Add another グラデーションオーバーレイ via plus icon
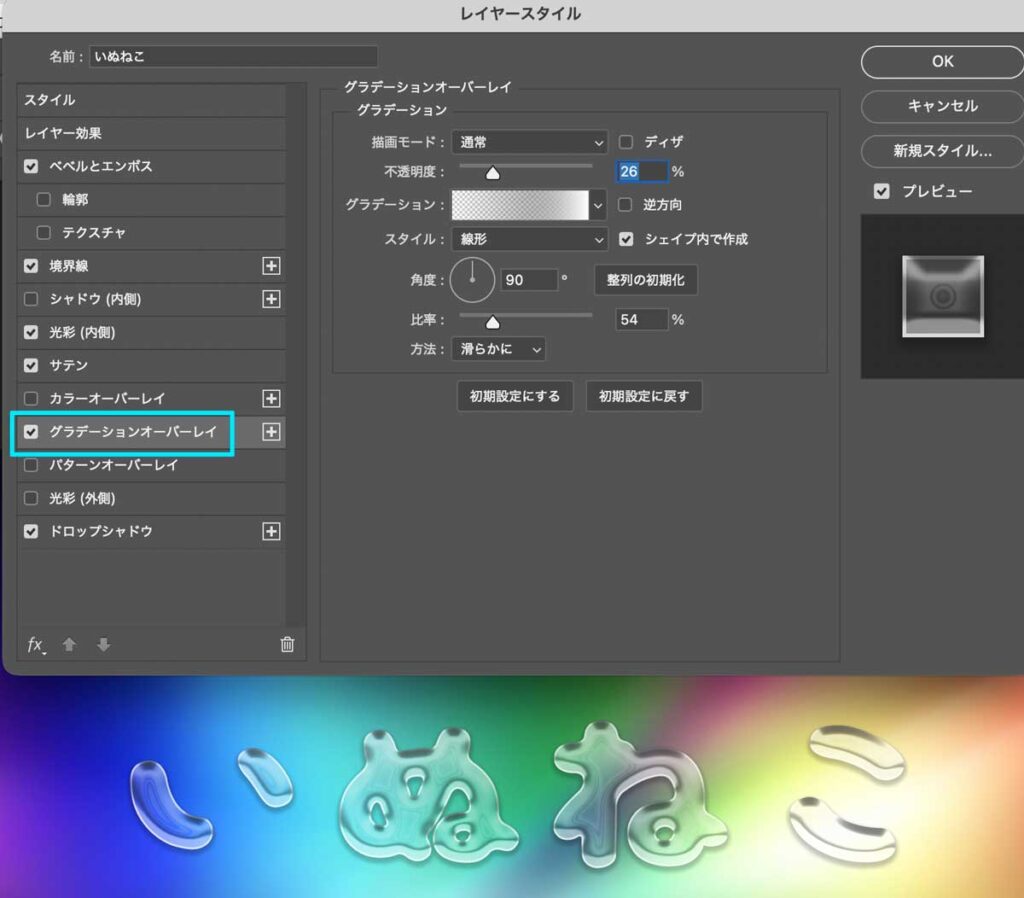This screenshot has width=1024, height=898. coord(271,432)
